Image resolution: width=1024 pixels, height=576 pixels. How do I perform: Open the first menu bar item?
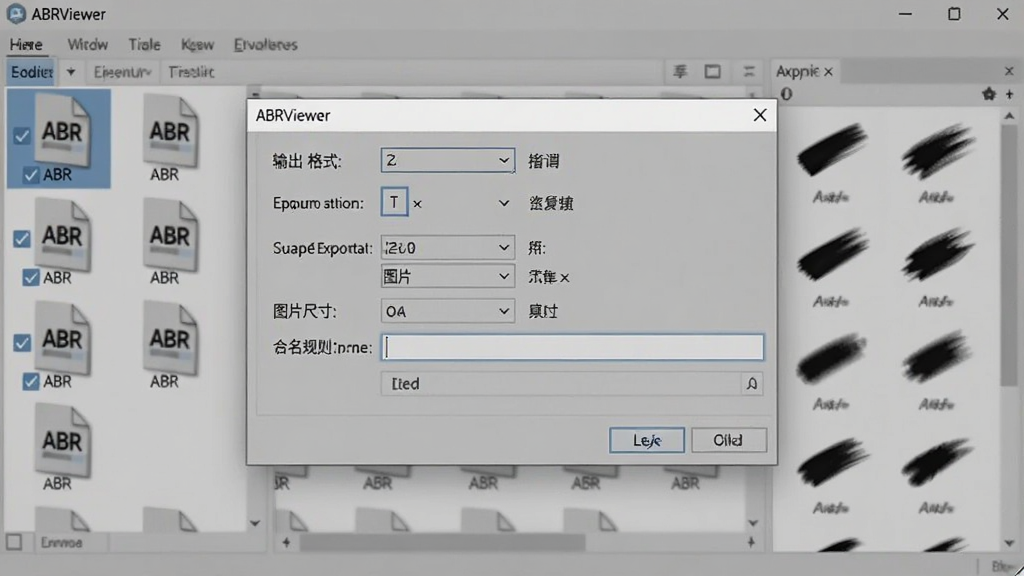click(26, 44)
